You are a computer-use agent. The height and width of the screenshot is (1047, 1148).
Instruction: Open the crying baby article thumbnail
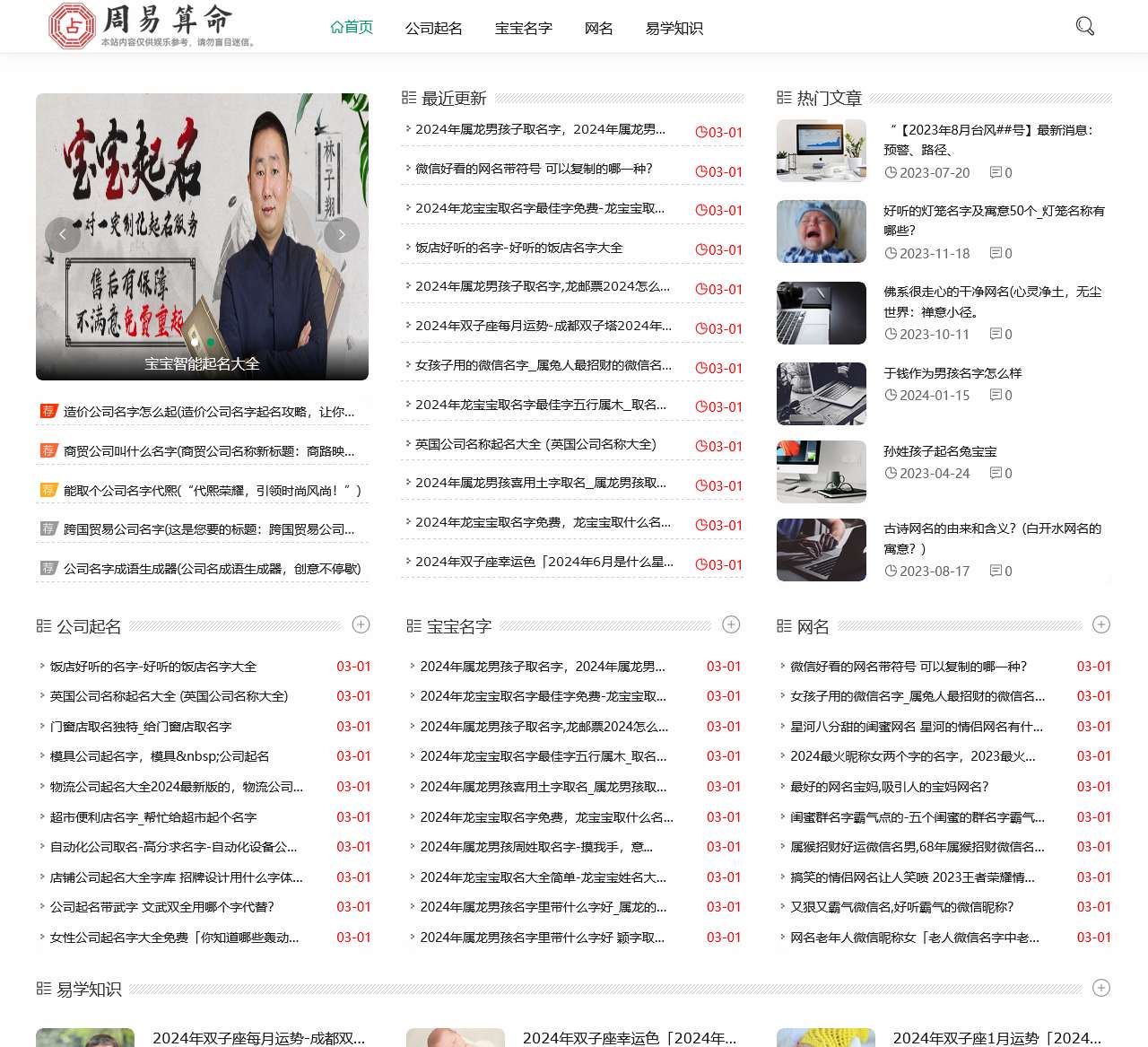(821, 231)
